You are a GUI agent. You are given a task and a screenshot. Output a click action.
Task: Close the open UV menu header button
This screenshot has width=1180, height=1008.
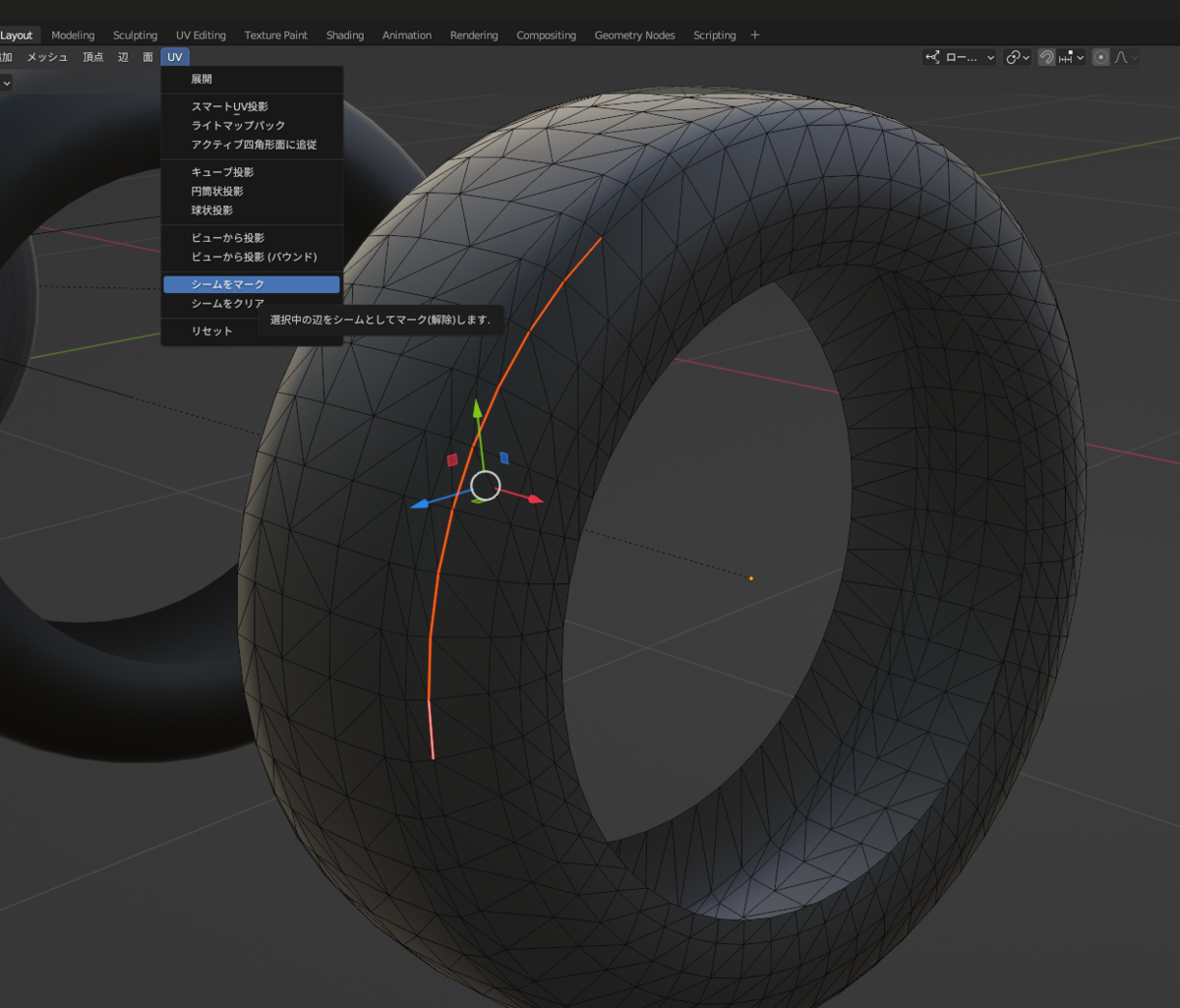click(x=175, y=57)
